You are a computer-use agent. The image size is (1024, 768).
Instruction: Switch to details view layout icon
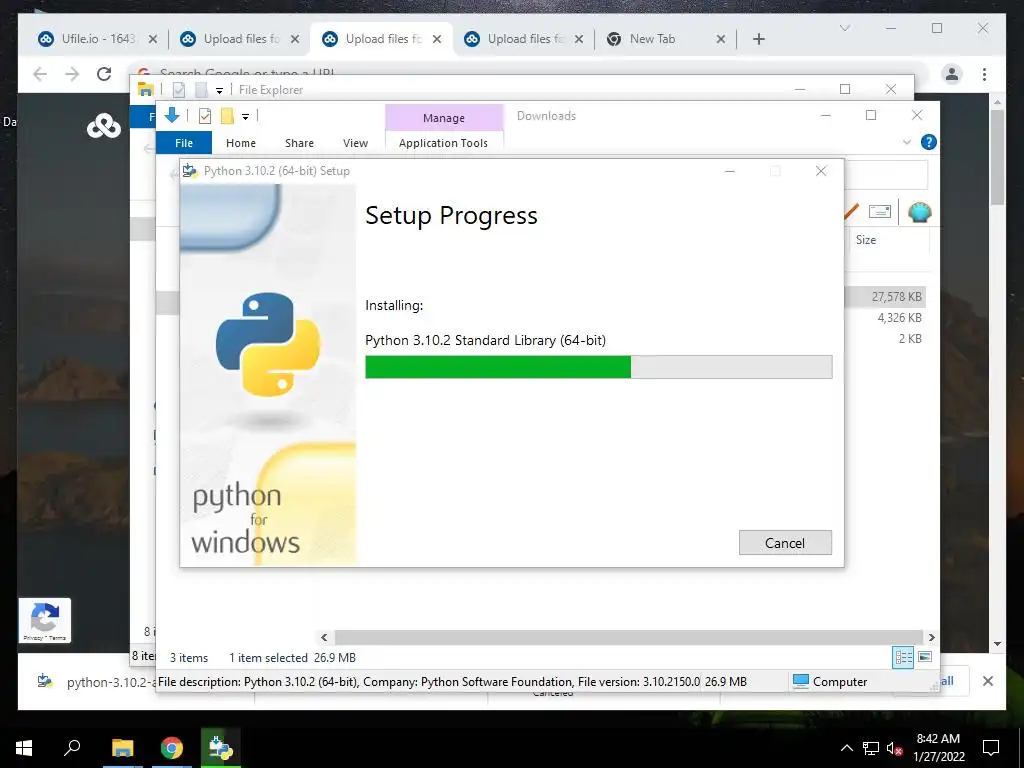(903, 657)
